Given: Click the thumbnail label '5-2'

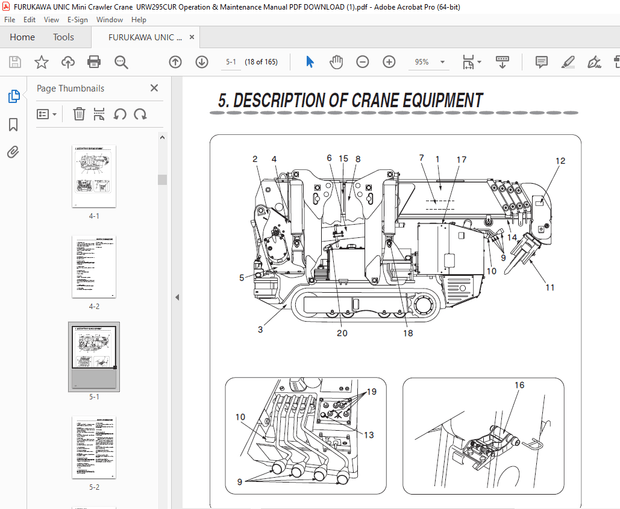Looking at the screenshot, I should pos(94,487).
